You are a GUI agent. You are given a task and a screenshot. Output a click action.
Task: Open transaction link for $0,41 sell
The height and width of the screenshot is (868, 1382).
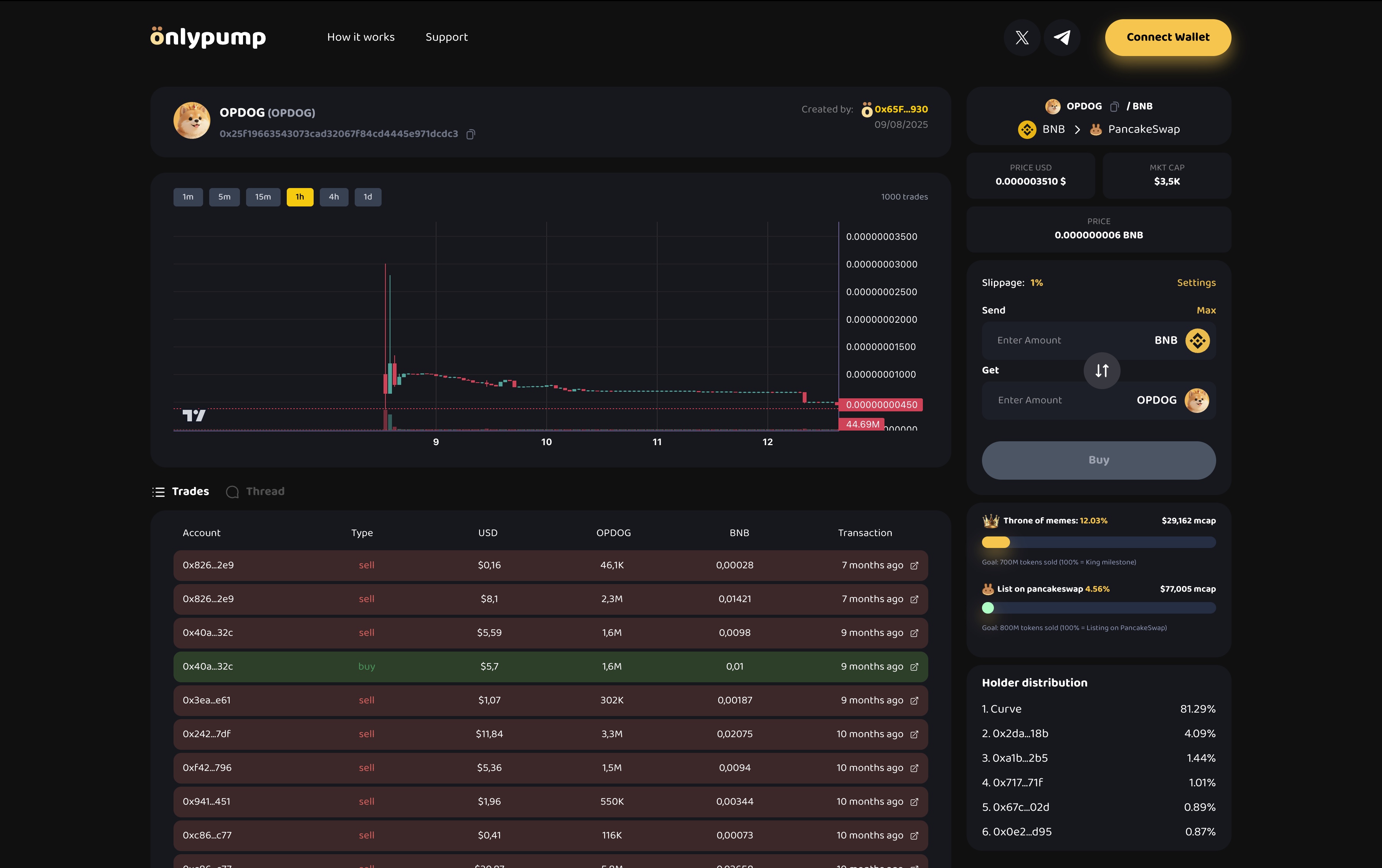point(914,836)
